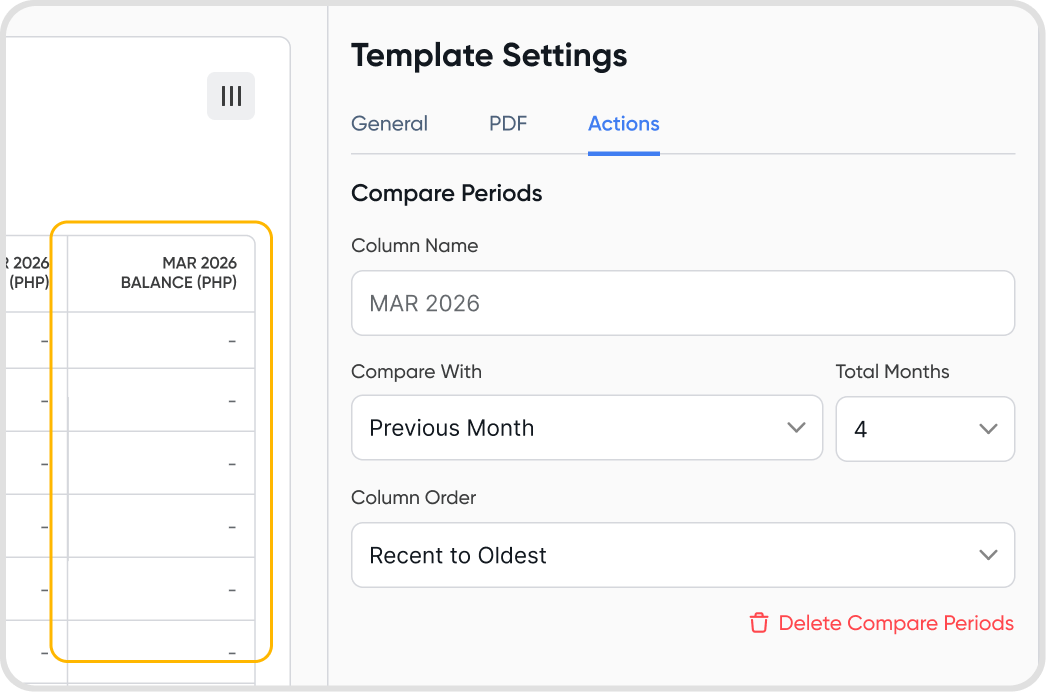Image resolution: width=1046 pixels, height=692 pixels.
Task: Click the trash icon beside Delete Compare Periods
Action: 759,623
